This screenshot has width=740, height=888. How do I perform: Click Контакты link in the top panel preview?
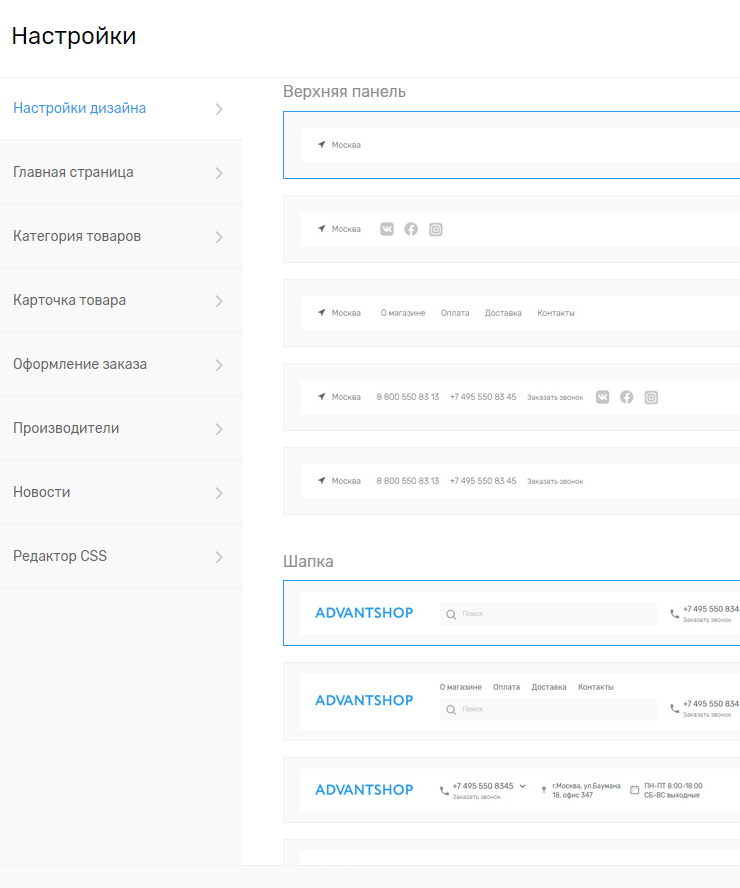coord(556,313)
